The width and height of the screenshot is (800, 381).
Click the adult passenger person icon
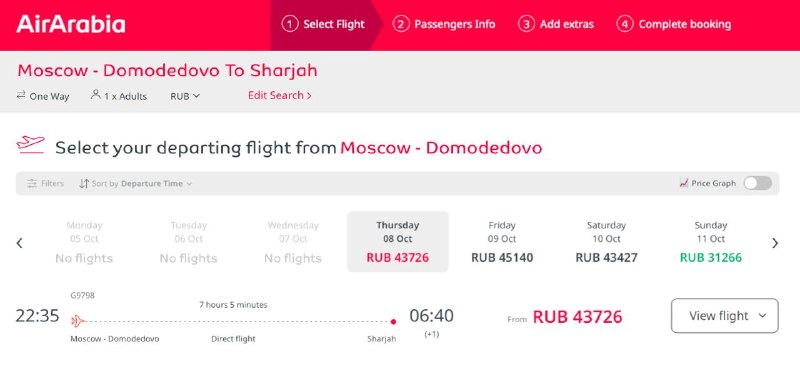click(x=95, y=95)
